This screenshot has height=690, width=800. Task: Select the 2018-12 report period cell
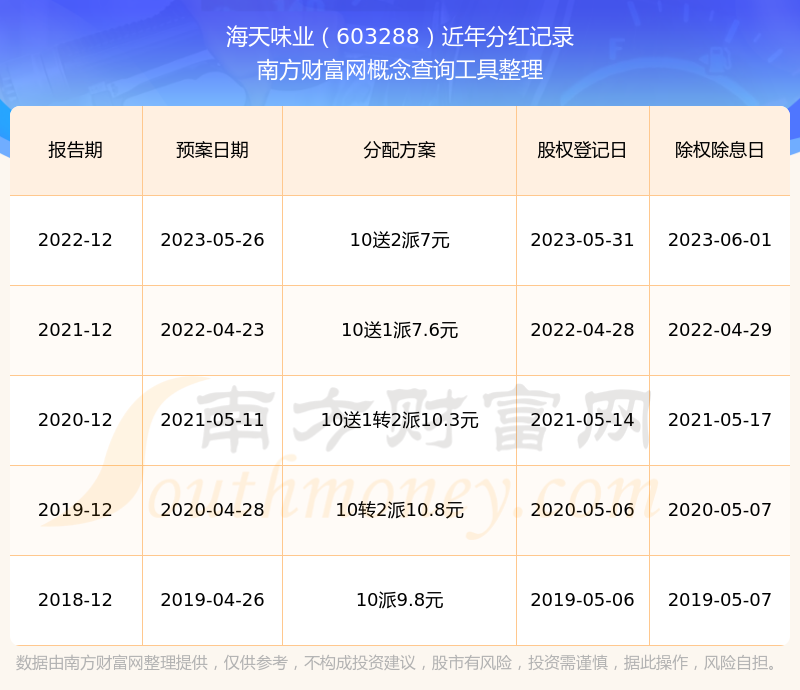76,600
